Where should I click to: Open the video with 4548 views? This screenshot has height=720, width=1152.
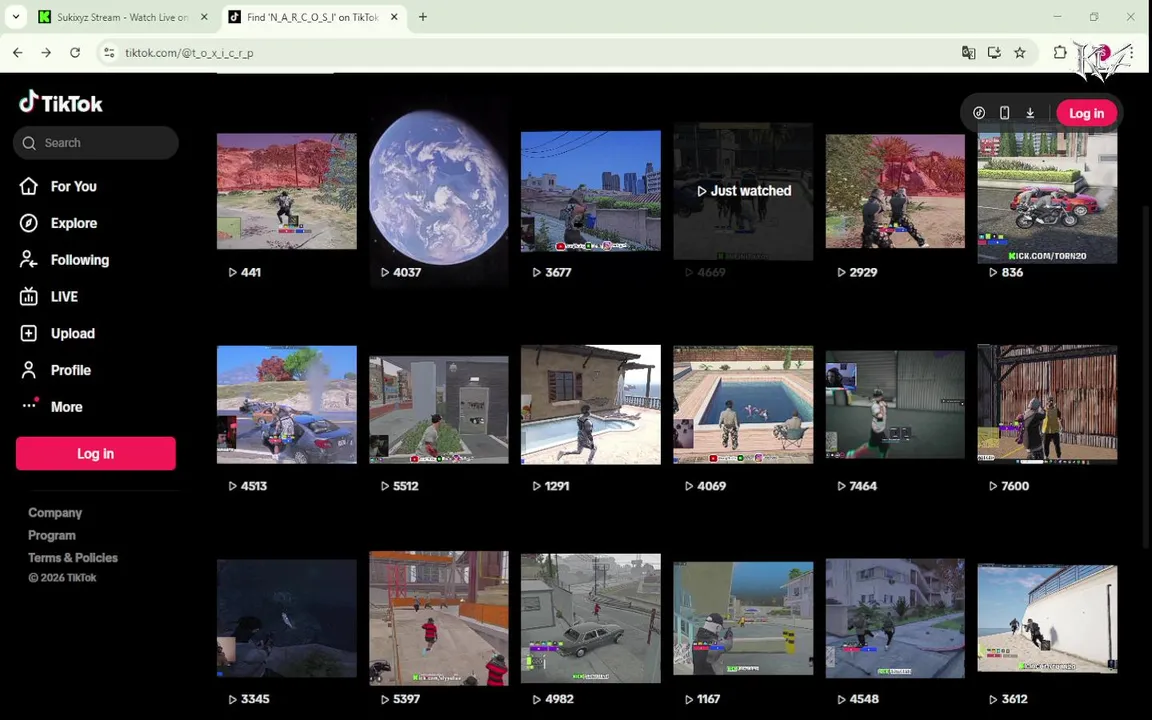(895, 618)
